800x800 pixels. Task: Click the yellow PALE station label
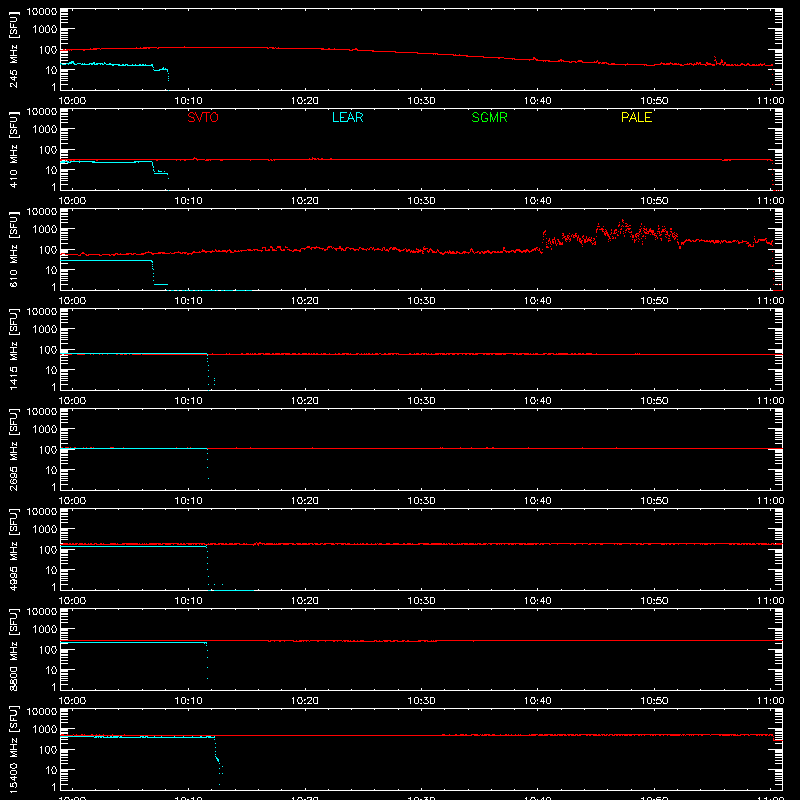(636, 117)
